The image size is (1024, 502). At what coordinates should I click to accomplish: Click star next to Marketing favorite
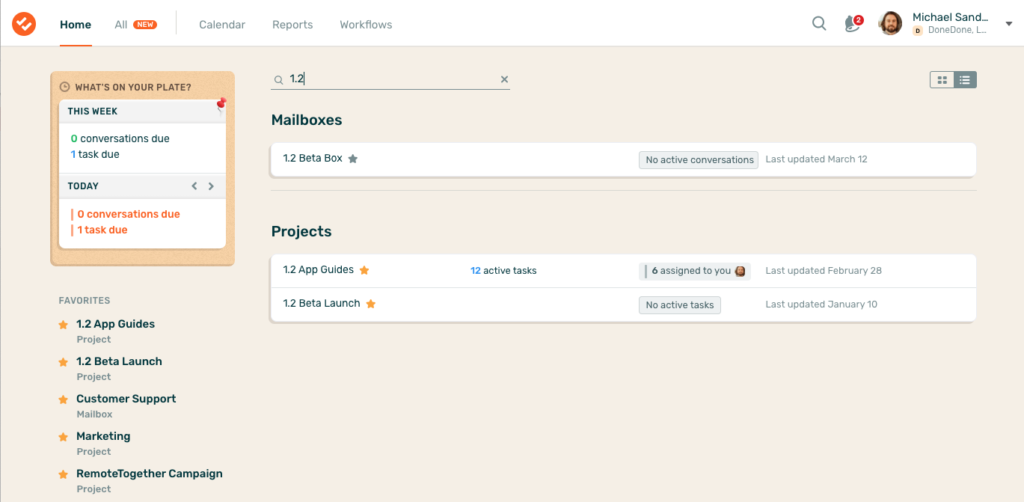(x=63, y=437)
